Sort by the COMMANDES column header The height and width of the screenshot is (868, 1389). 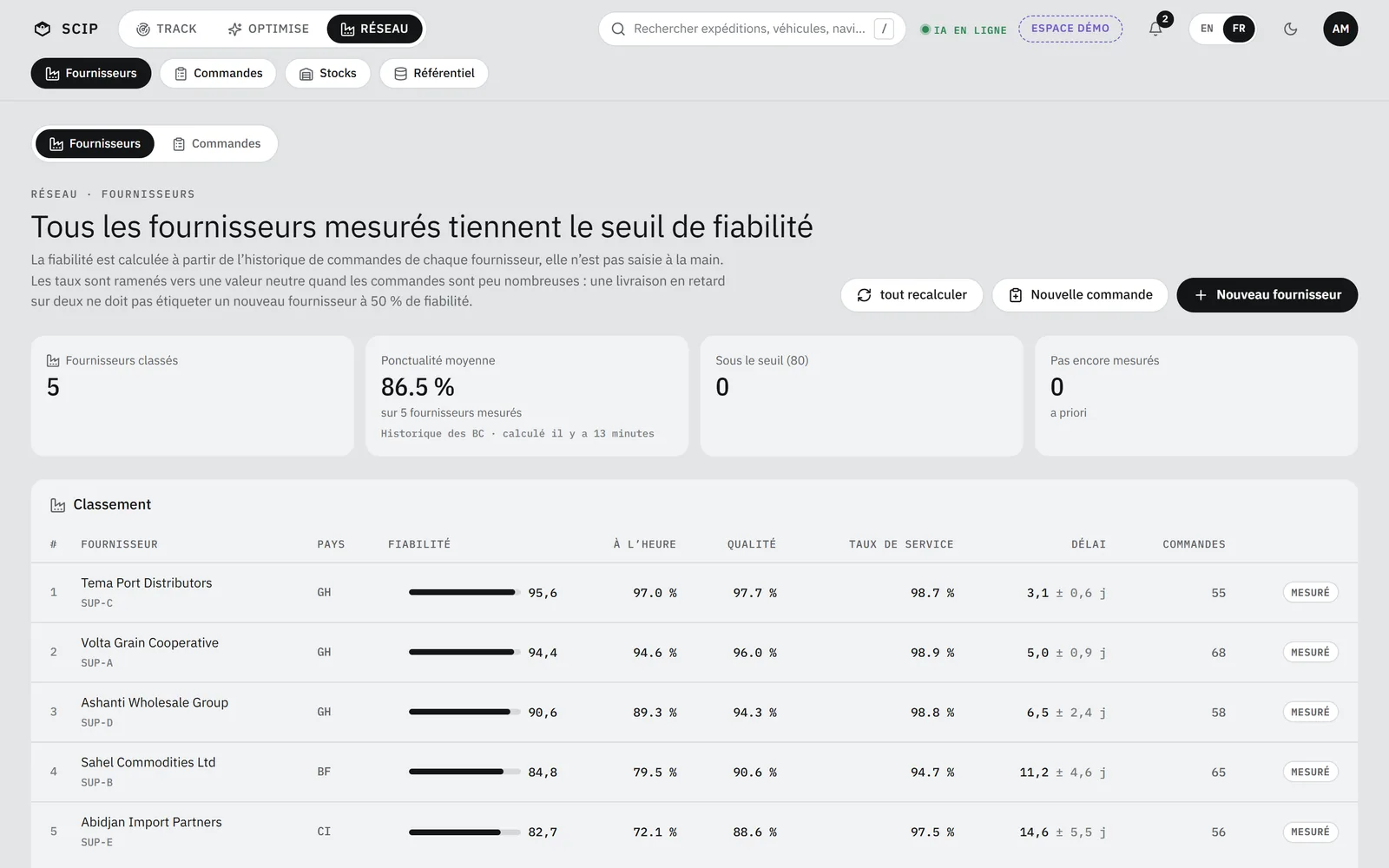[x=1194, y=544]
